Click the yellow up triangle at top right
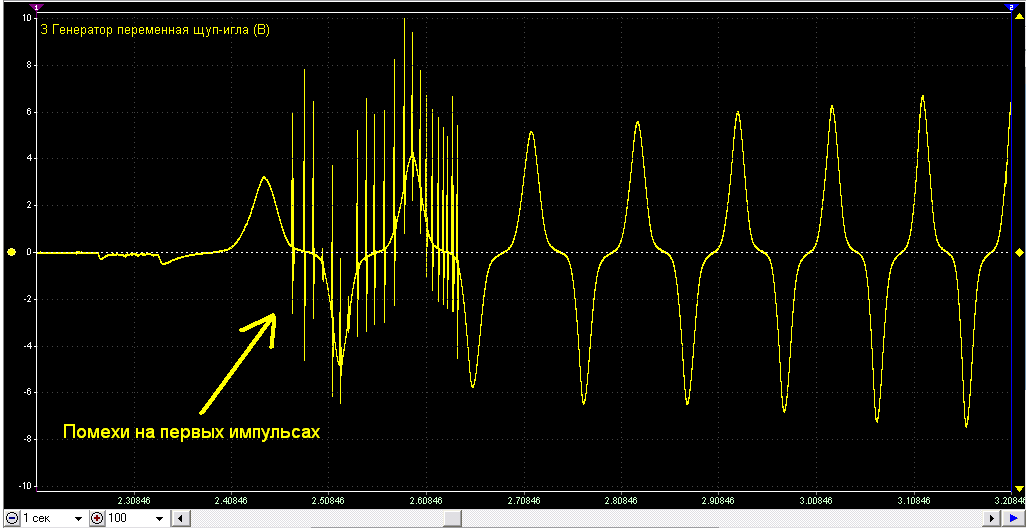 click(x=1019, y=16)
